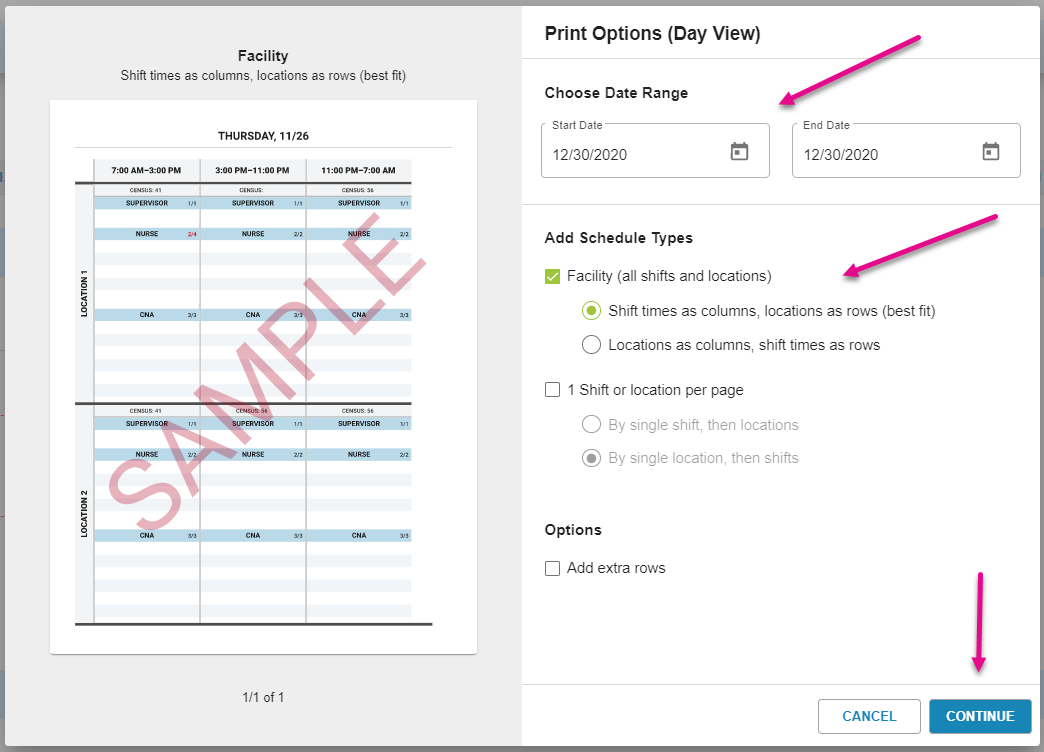The height and width of the screenshot is (752, 1044).
Task: Click the Choose Date Range heading
Action: tap(616, 93)
